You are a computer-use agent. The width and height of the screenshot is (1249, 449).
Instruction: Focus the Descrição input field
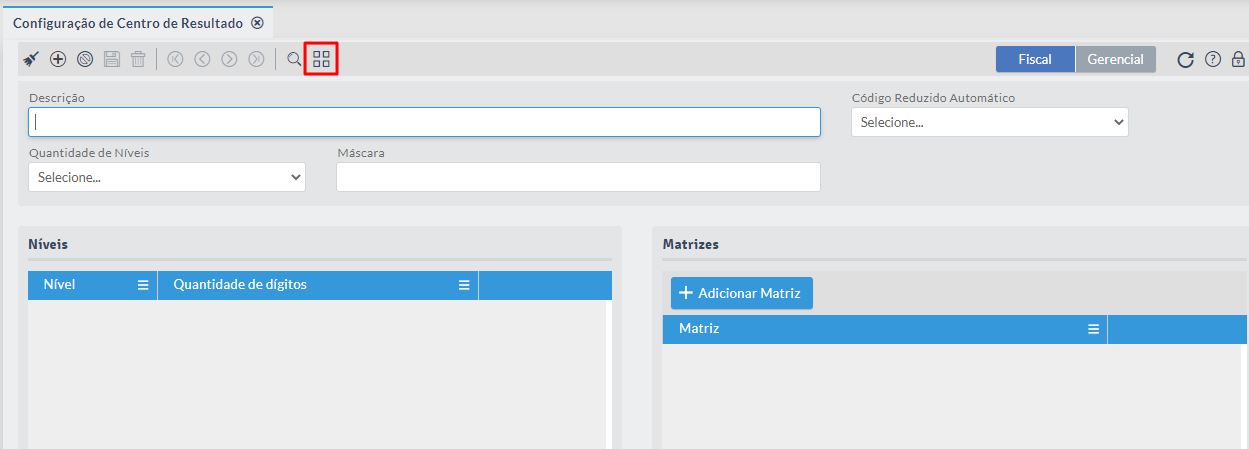point(424,122)
